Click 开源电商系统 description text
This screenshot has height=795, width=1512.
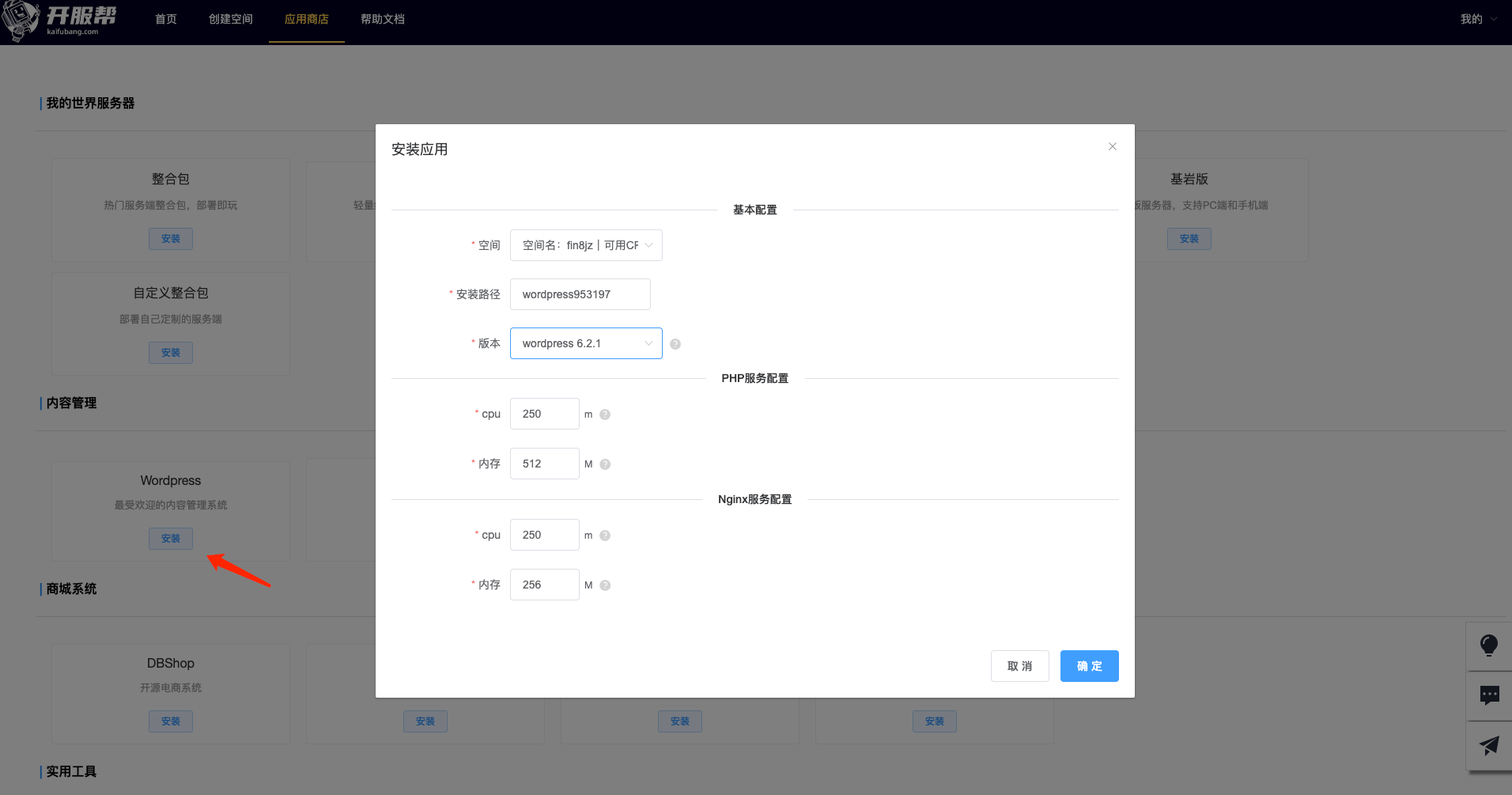pos(171,688)
